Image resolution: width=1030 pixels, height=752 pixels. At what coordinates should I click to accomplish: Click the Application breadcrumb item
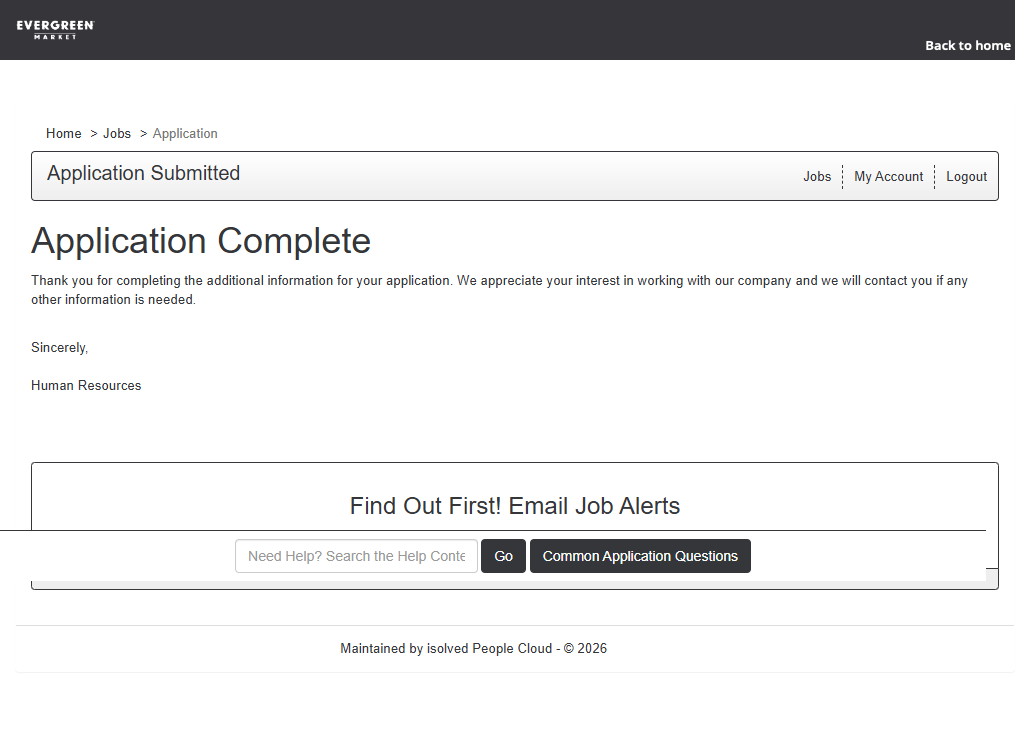(185, 133)
